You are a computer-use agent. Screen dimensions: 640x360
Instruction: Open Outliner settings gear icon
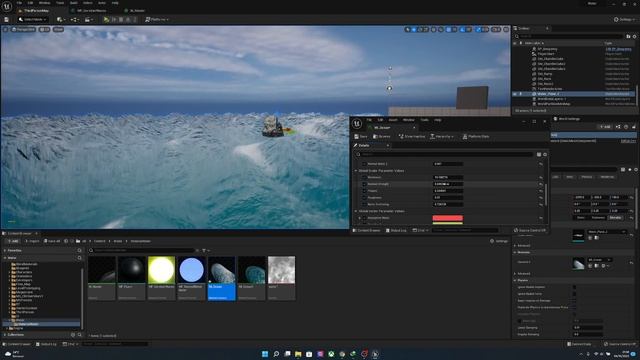634,36
